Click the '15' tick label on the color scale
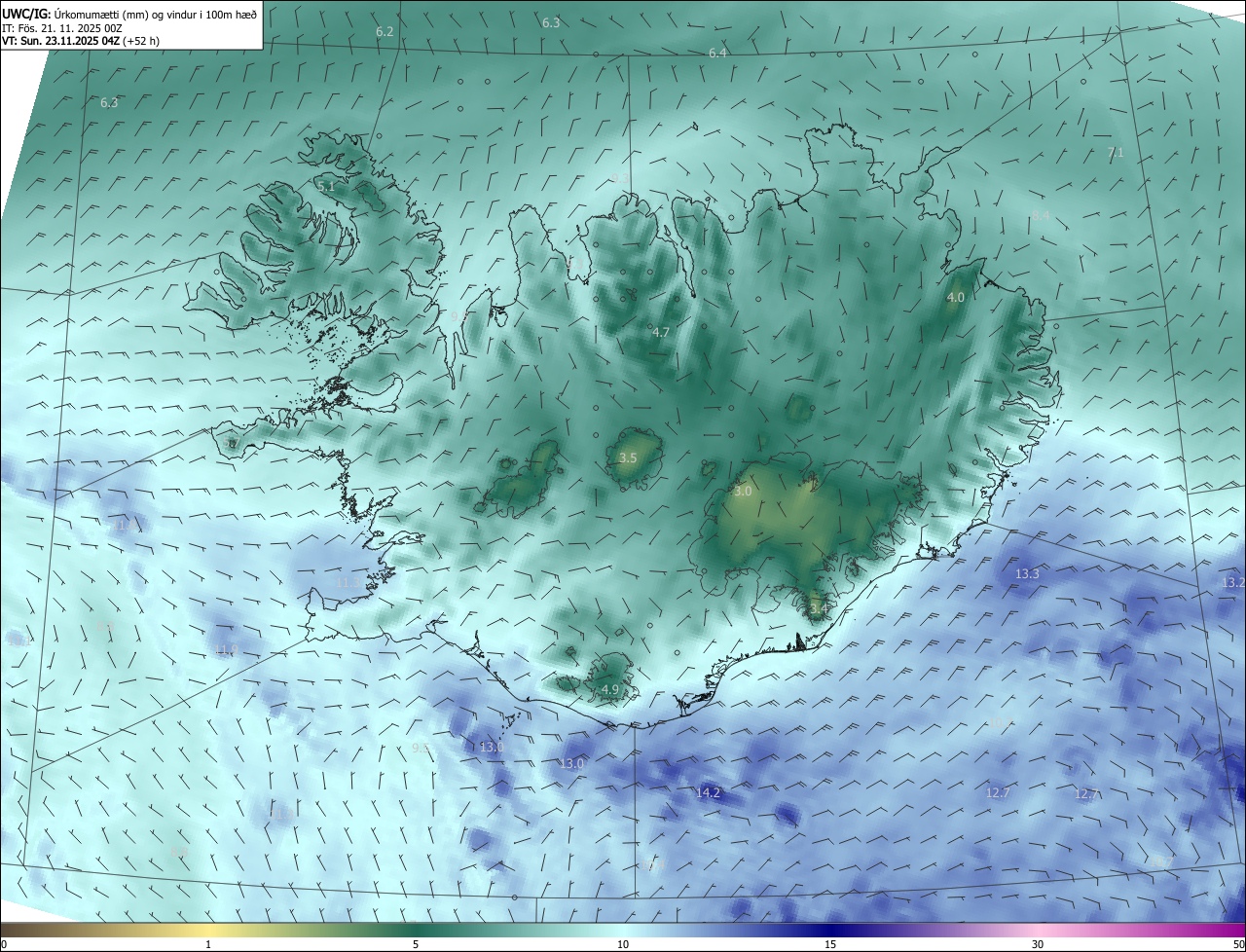This screenshot has height=952, width=1246. tap(830, 944)
